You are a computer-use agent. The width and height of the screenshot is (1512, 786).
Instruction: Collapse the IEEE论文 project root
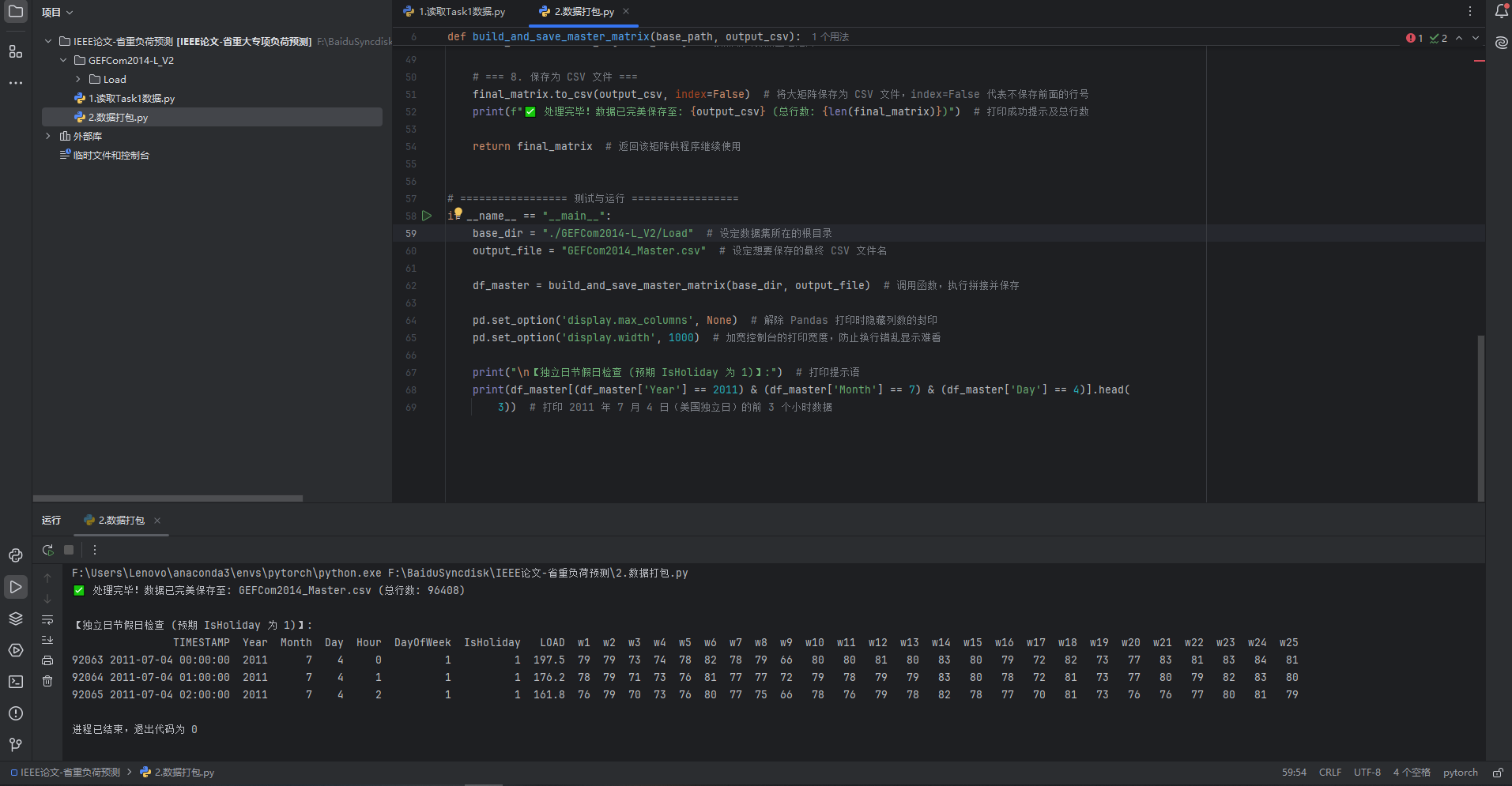pos(48,41)
